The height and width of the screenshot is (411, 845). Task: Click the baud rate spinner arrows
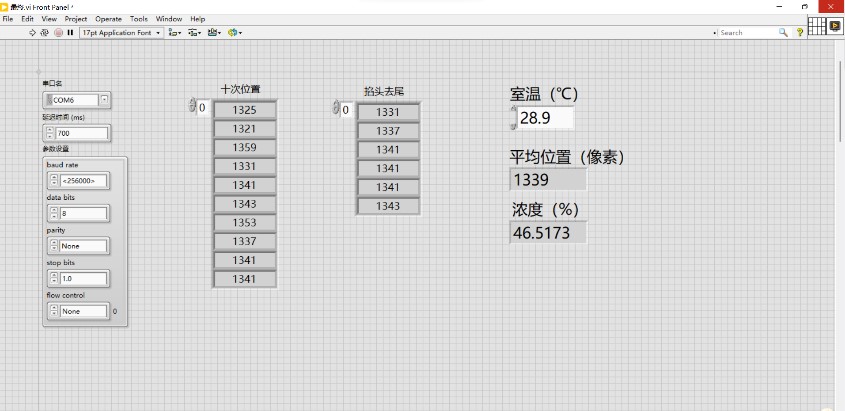54,181
